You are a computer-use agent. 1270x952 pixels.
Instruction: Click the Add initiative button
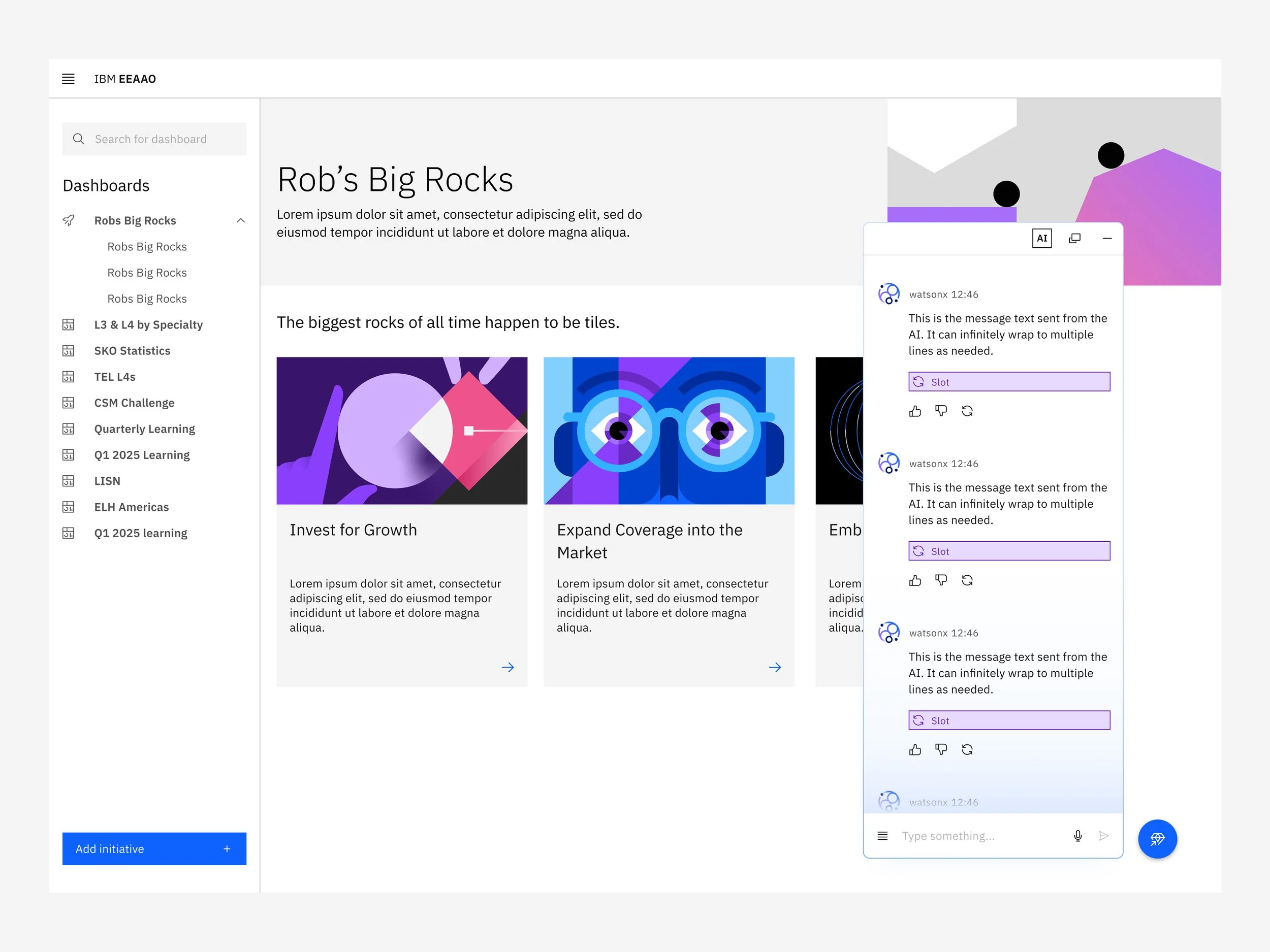154,849
